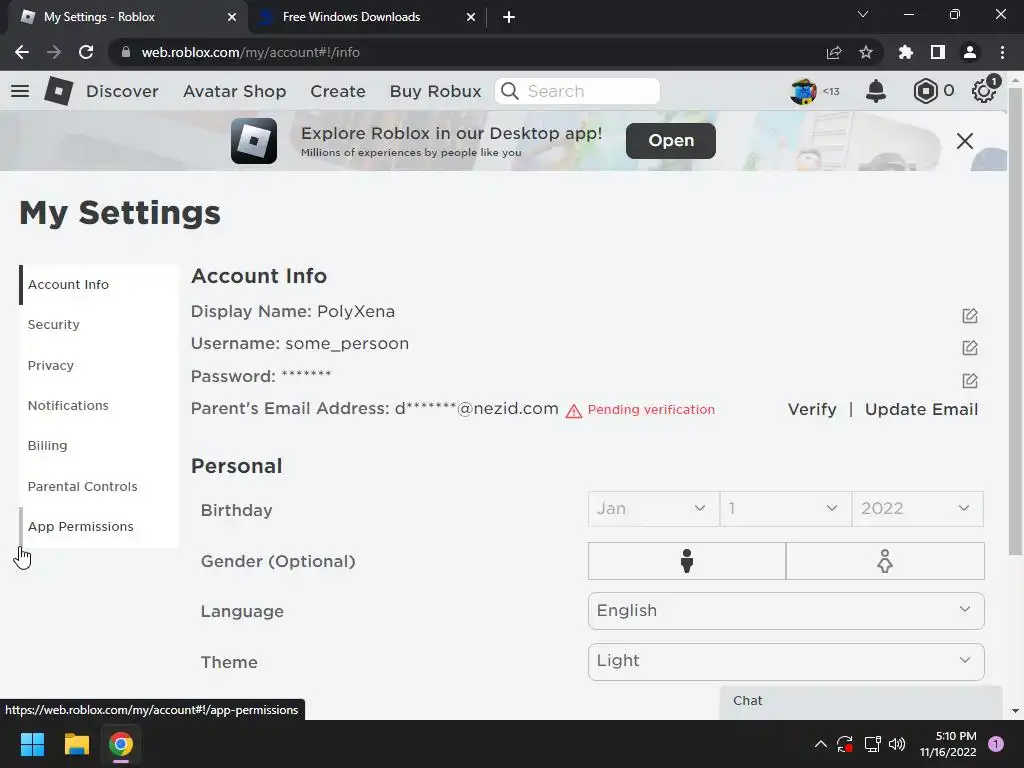1024x768 pixels.
Task: Bookmark this page with star
Action: click(866, 52)
